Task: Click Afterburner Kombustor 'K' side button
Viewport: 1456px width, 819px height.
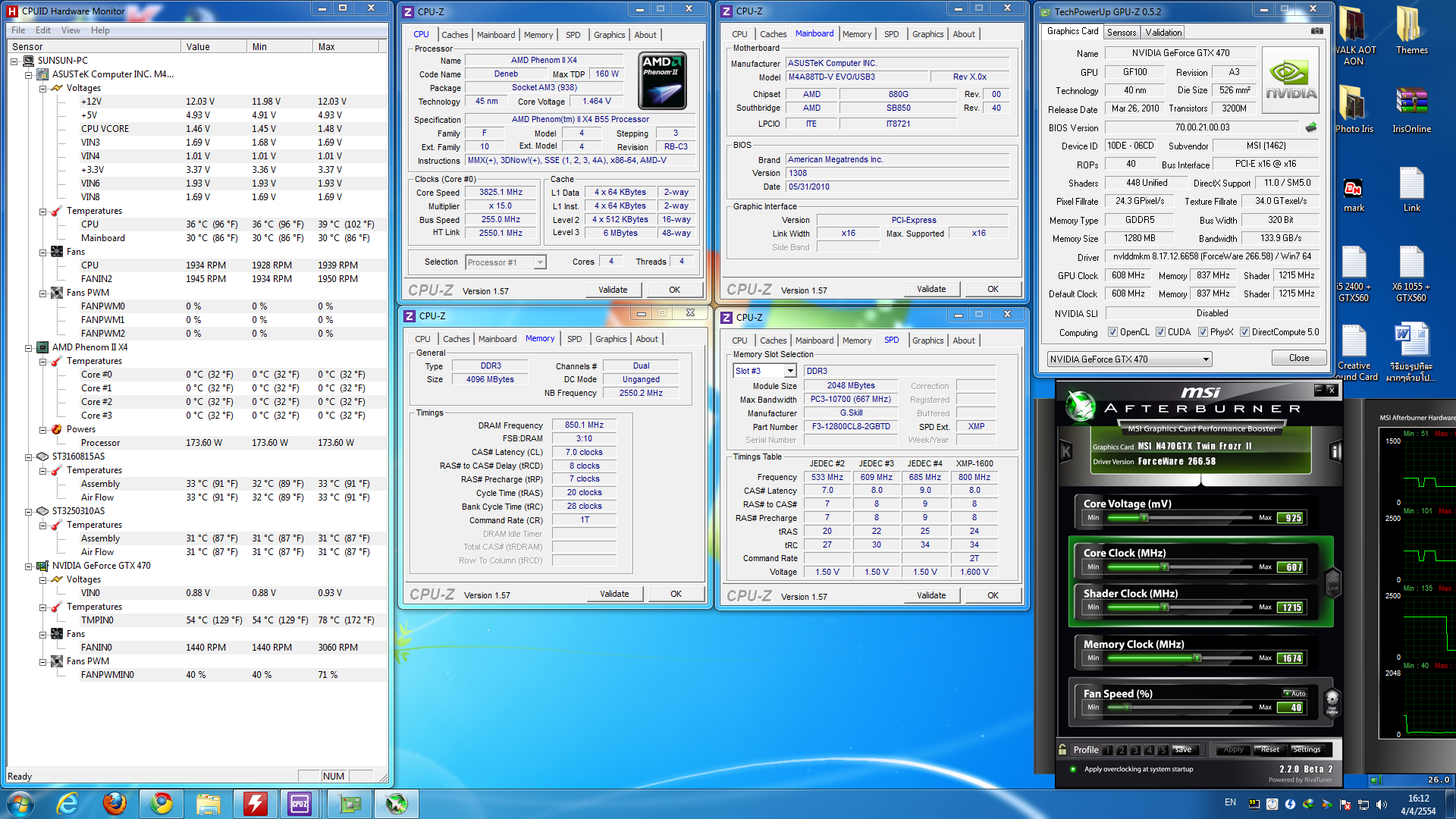Action: (x=1065, y=452)
